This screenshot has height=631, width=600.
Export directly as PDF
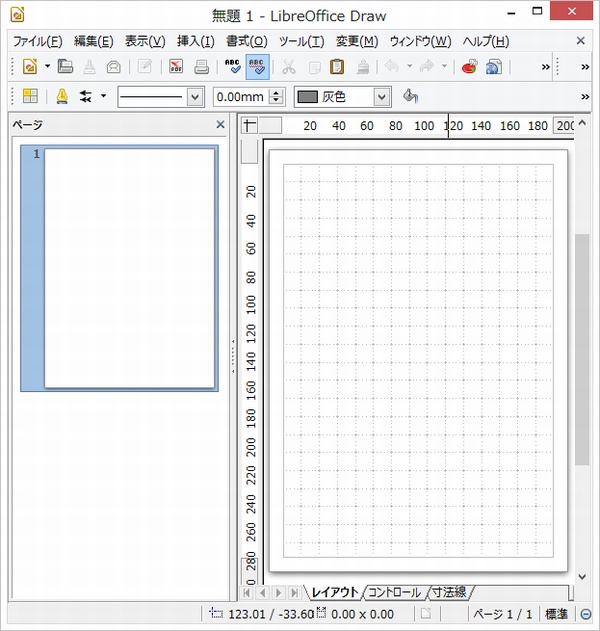click(176, 66)
